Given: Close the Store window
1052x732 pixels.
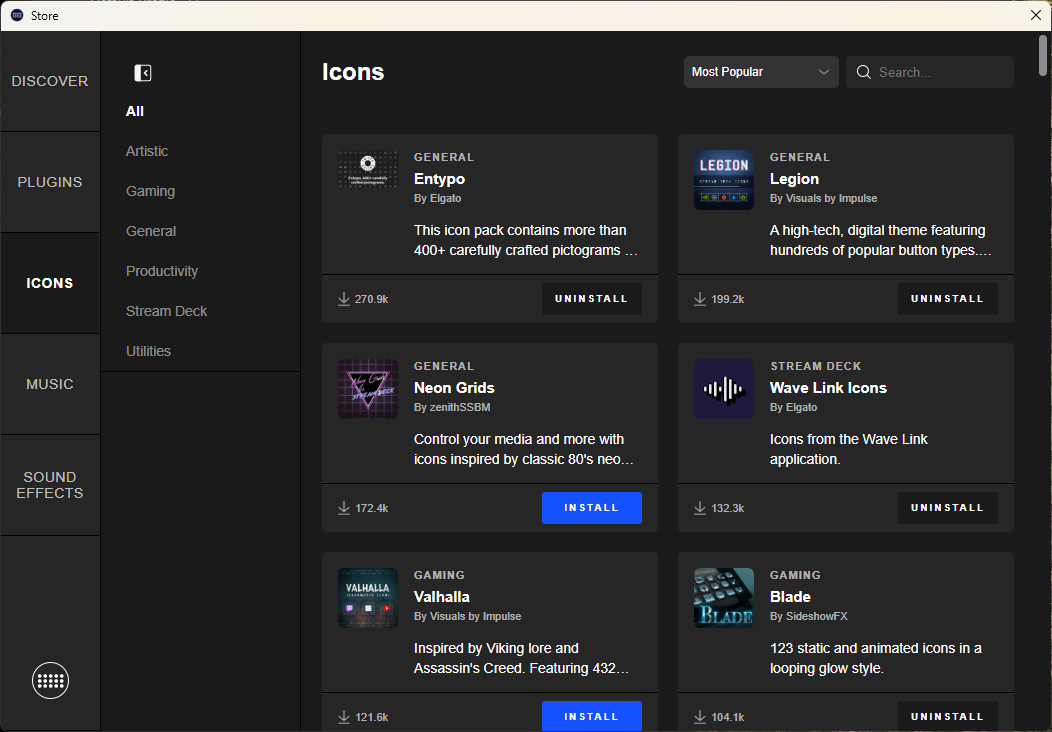Looking at the screenshot, I should (x=1035, y=15).
